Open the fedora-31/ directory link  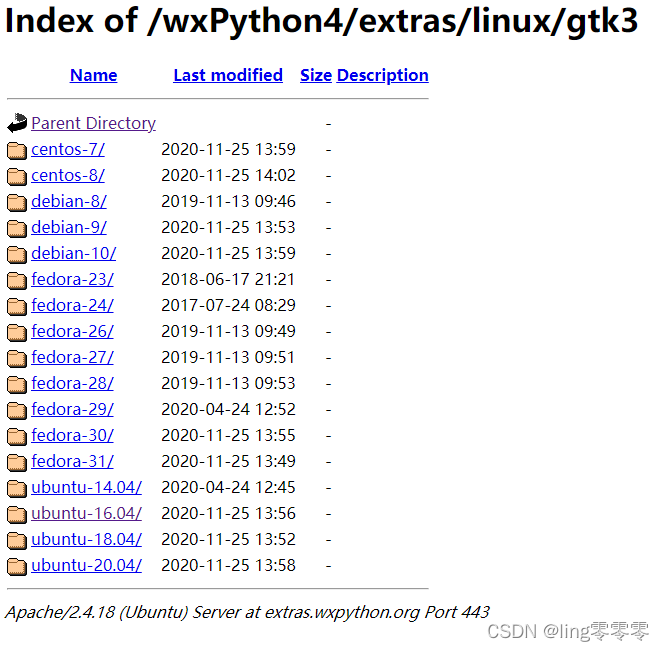pyautogui.click(x=72, y=461)
